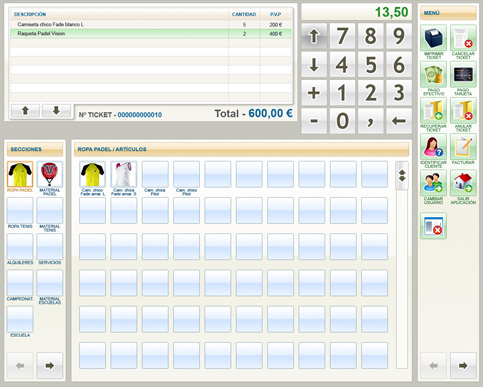The height and width of the screenshot is (387, 483).
Task: Click the keypad down arrow key
Action: click(314, 64)
